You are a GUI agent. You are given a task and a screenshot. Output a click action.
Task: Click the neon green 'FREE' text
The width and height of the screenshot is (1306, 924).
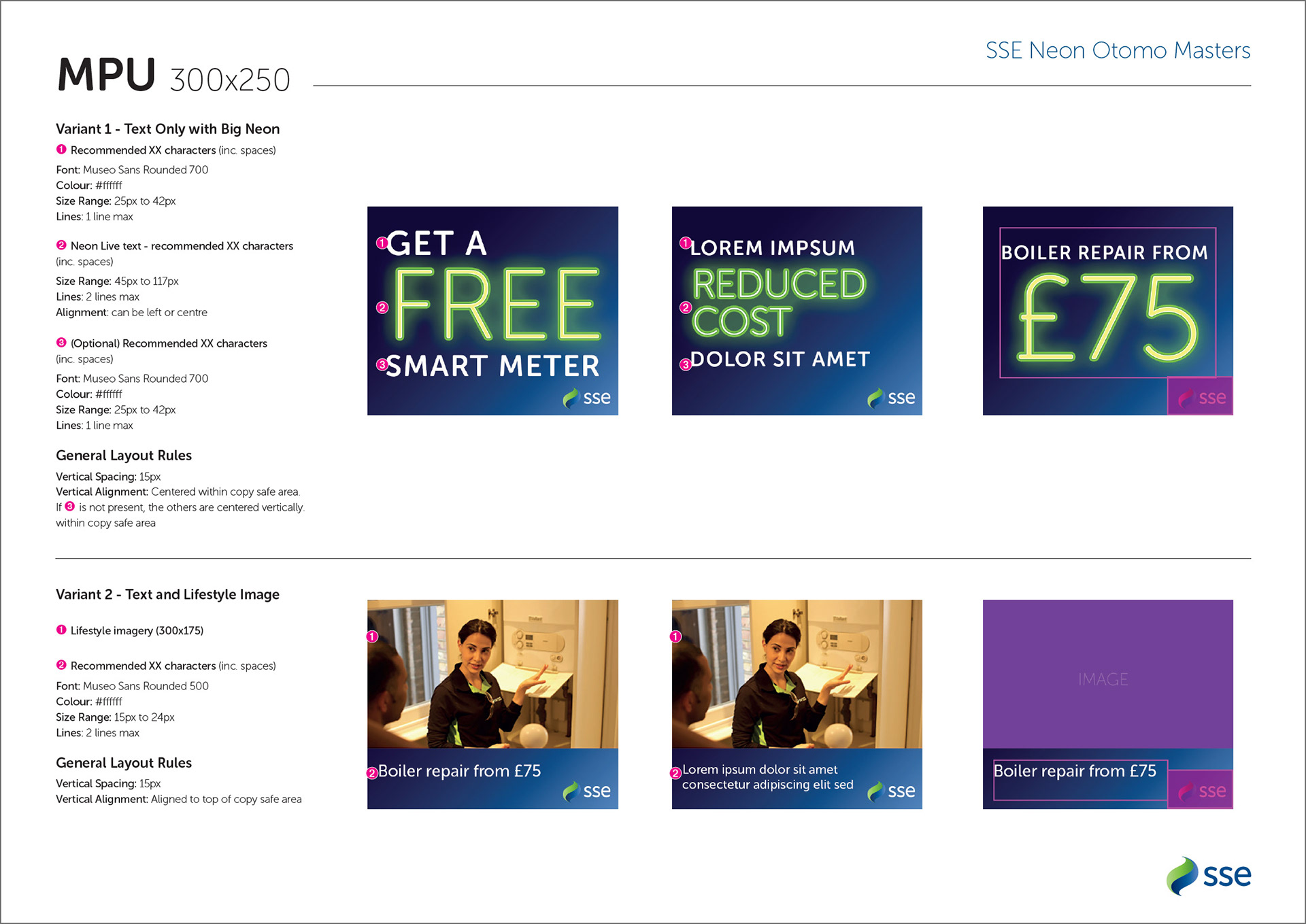497,305
